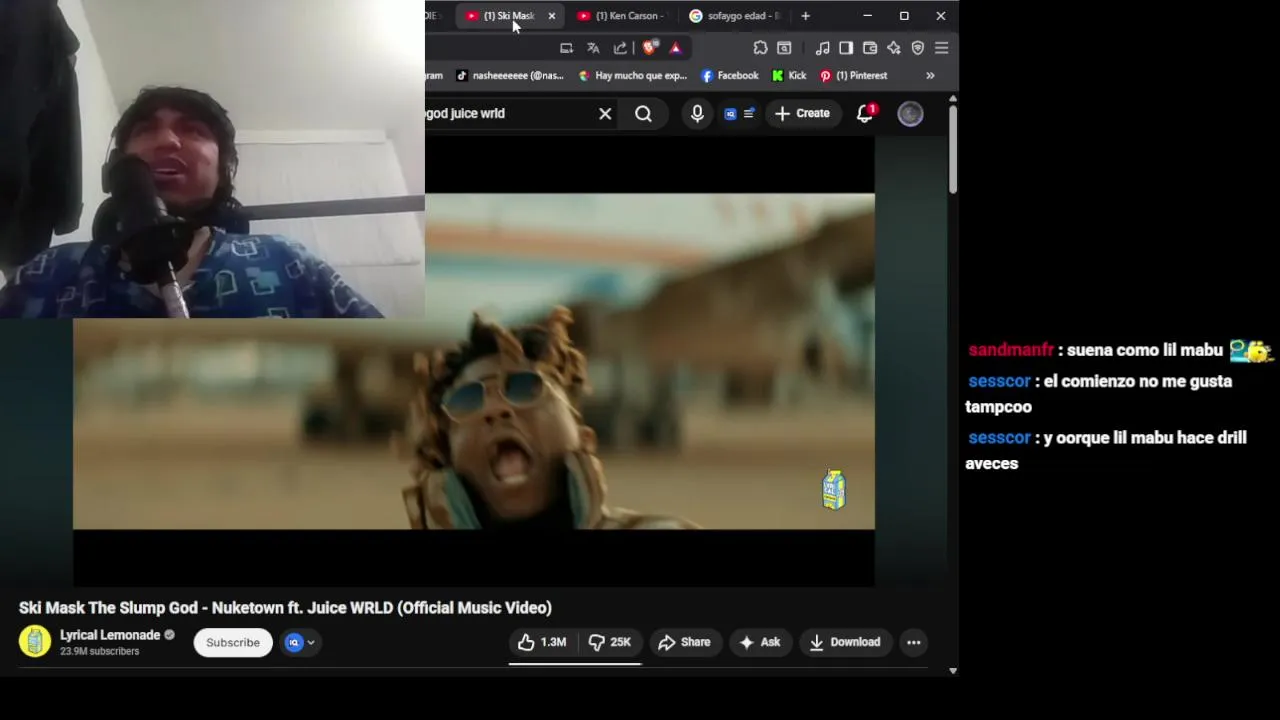Click sesscor's "lil mabu hace drill" message
This screenshot has height=720, width=1280.
[1106, 451]
